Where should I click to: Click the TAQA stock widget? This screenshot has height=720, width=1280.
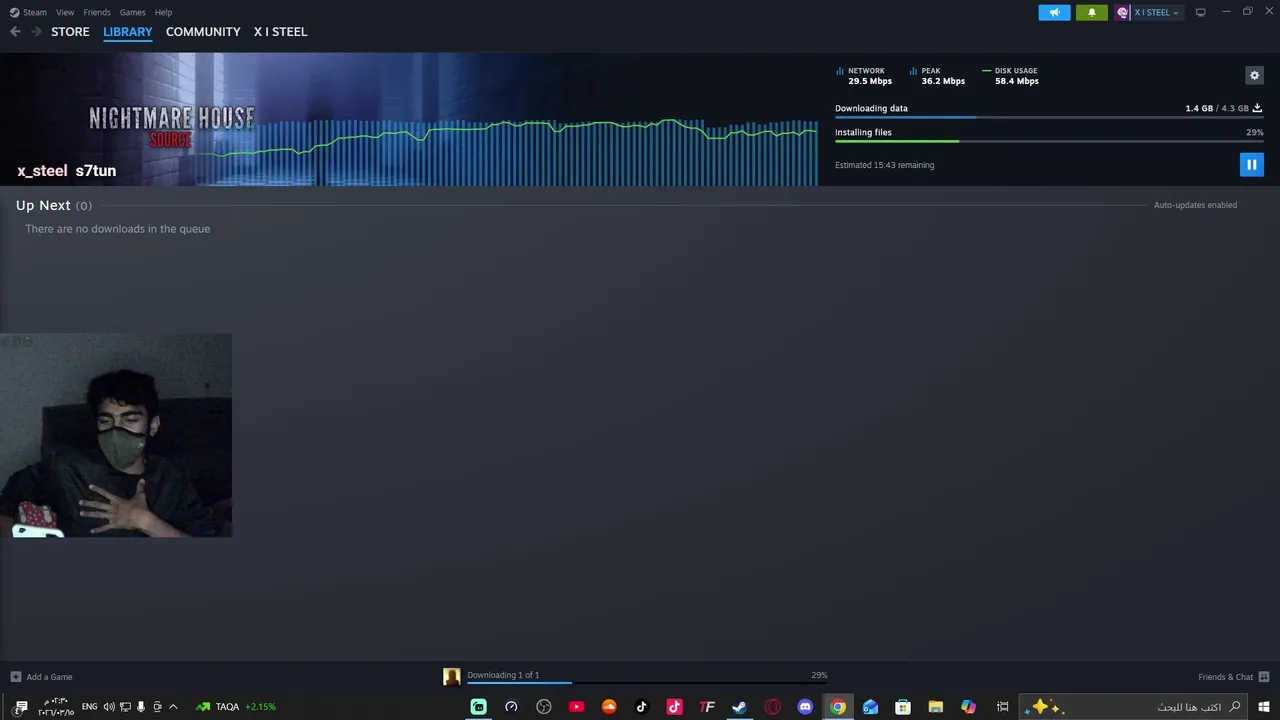(x=236, y=707)
